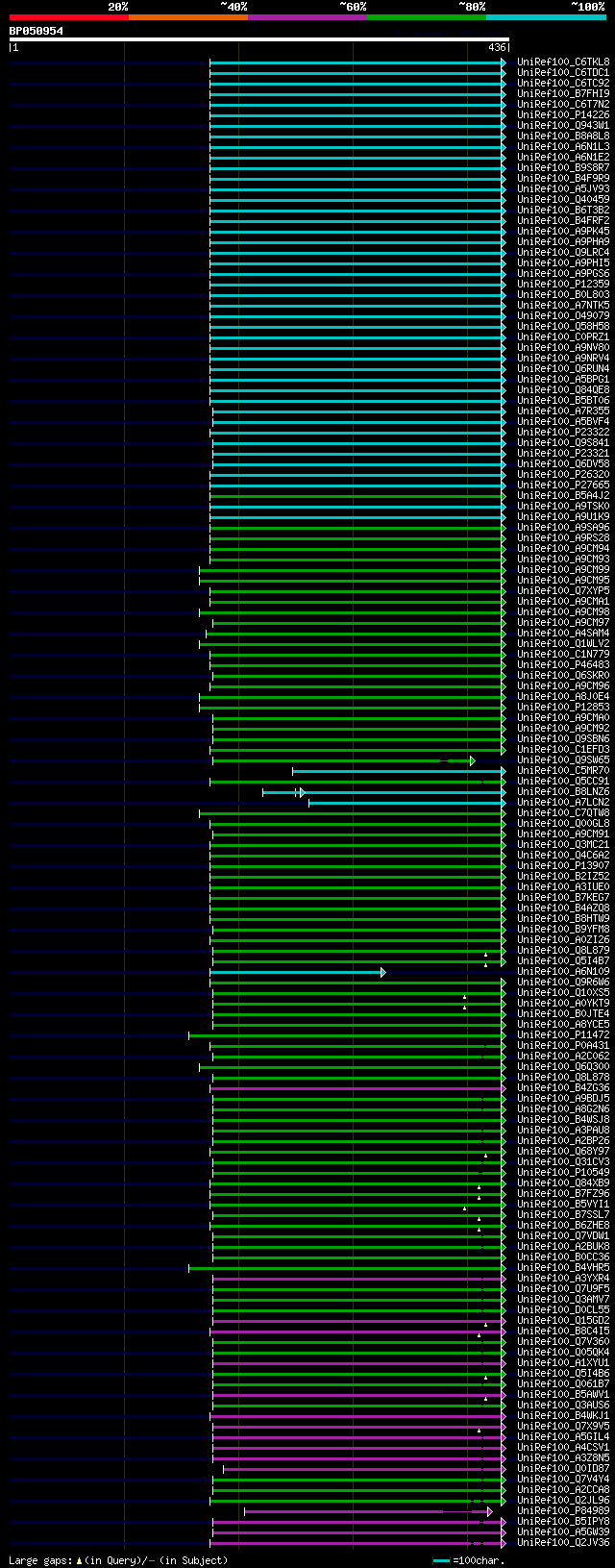Select label UniRef100_P12853
Screen dimensions: 615x1568
coord(563,708)
